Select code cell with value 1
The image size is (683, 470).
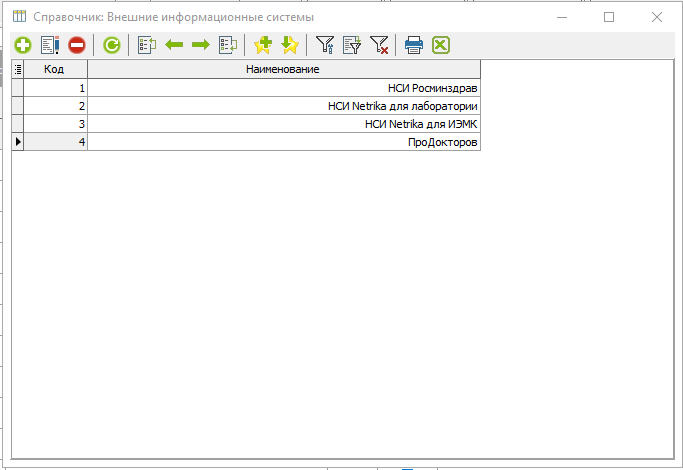(55, 88)
